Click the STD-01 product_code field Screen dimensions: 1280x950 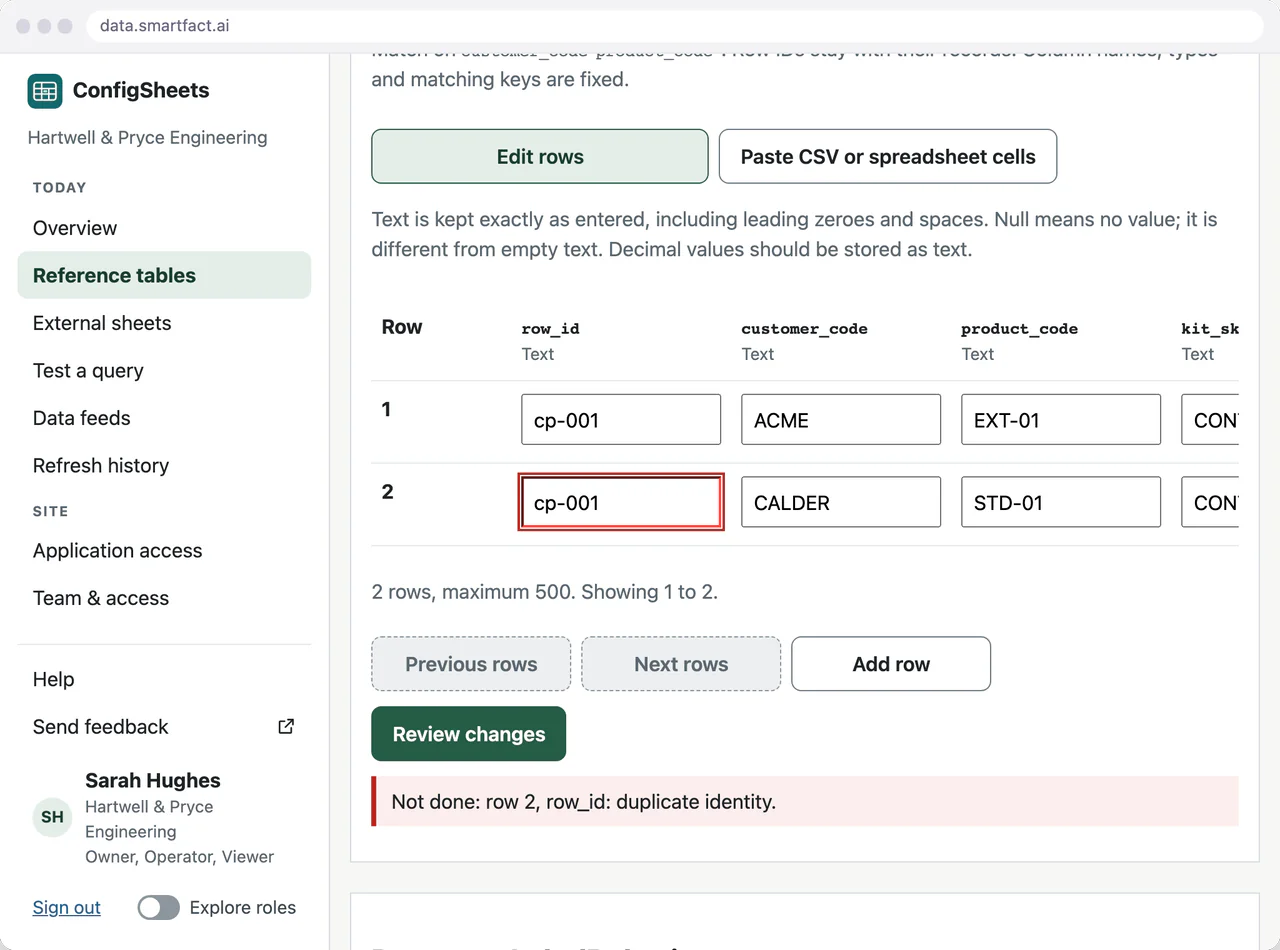[1061, 502]
